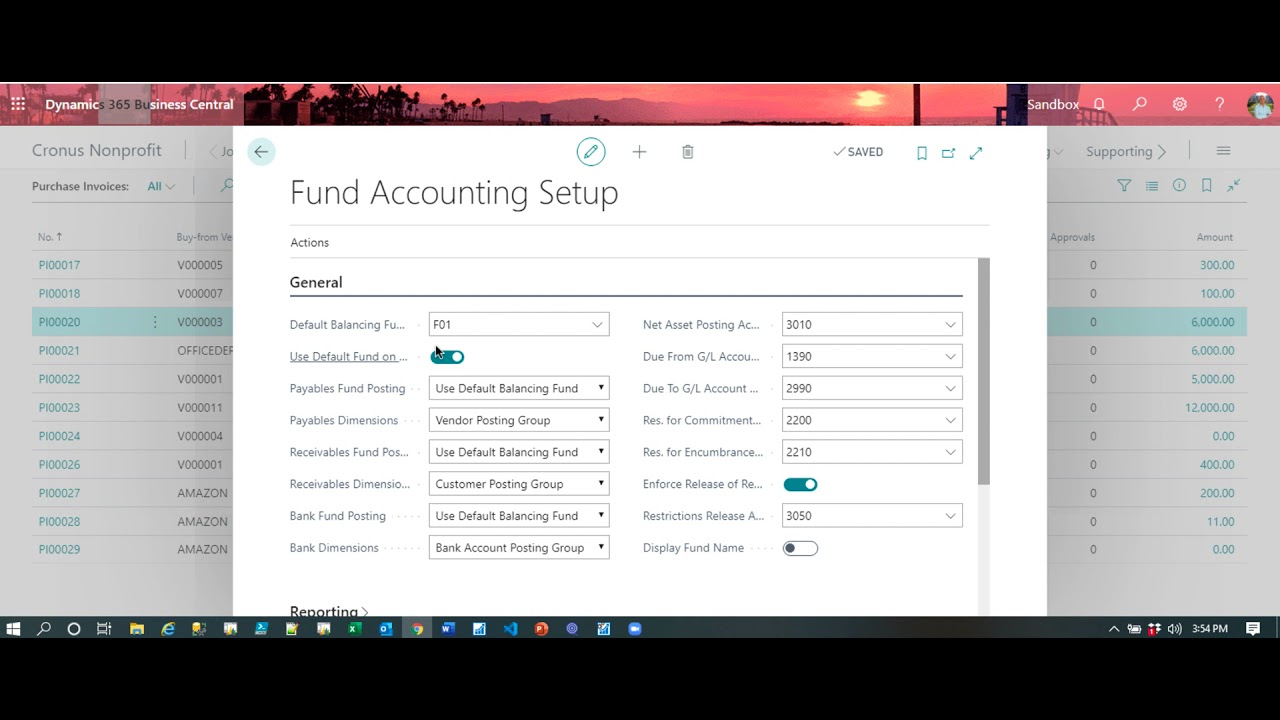Open Payables Dimensions dropdown

click(x=519, y=420)
